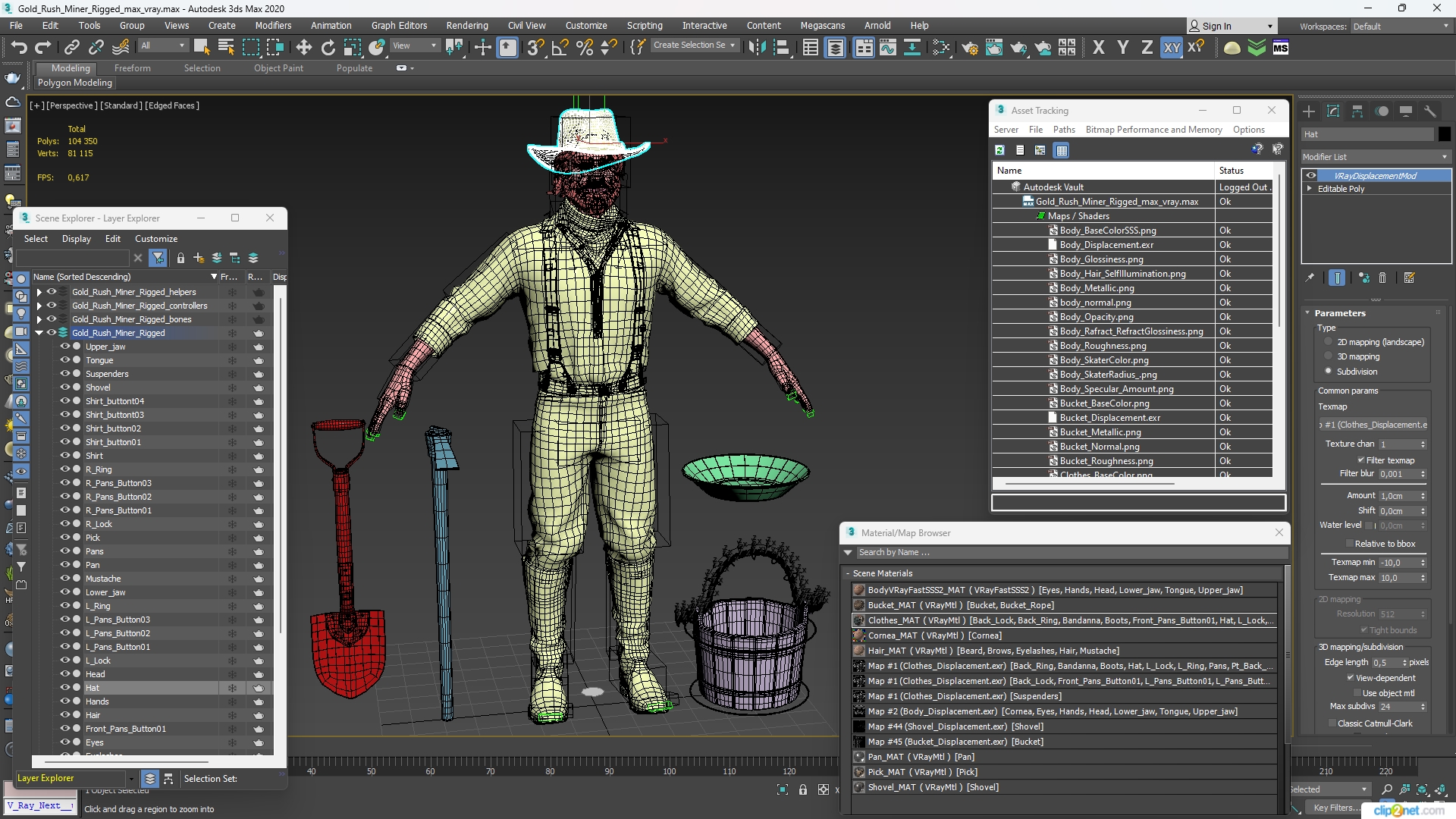Expand Gold_Rush_Miner_Rigged_helpers layer
The width and height of the screenshot is (1456, 819).
pos(39,292)
